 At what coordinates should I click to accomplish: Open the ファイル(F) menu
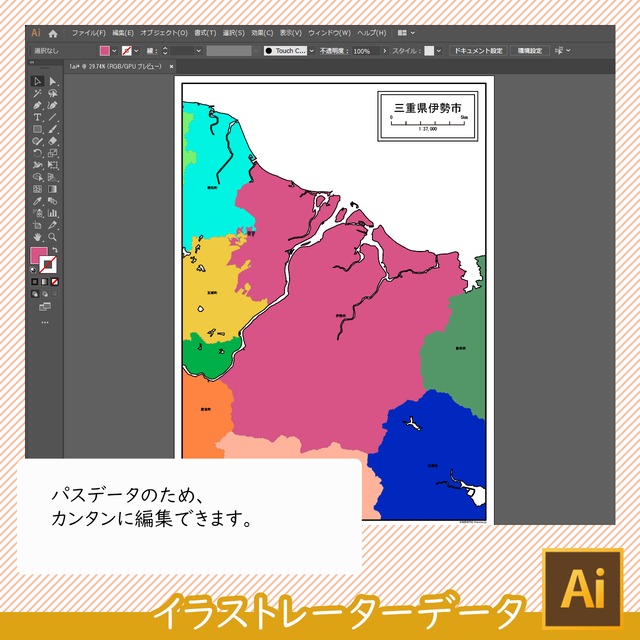tap(89, 33)
